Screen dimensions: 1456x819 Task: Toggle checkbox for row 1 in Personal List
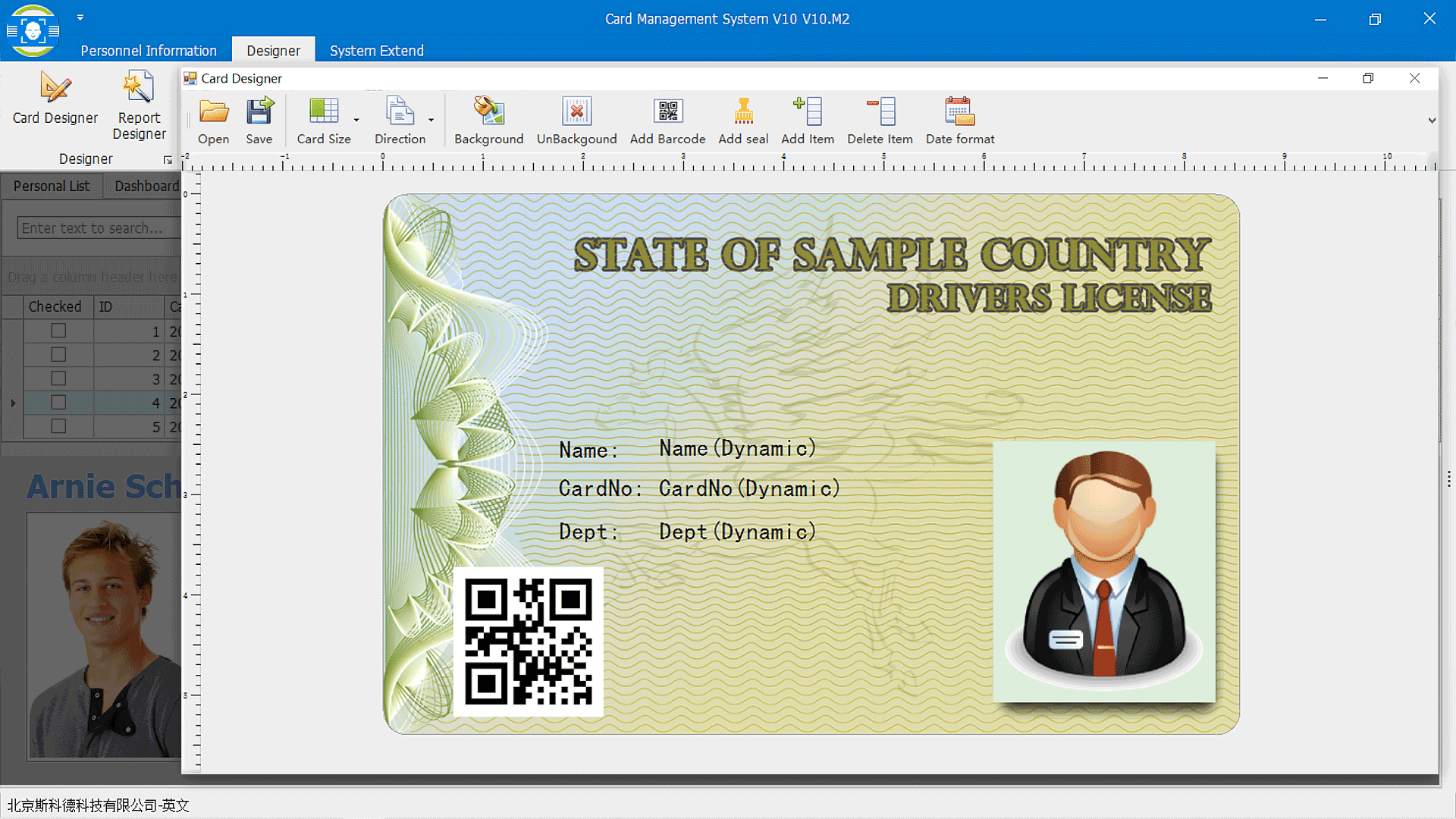click(x=57, y=331)
